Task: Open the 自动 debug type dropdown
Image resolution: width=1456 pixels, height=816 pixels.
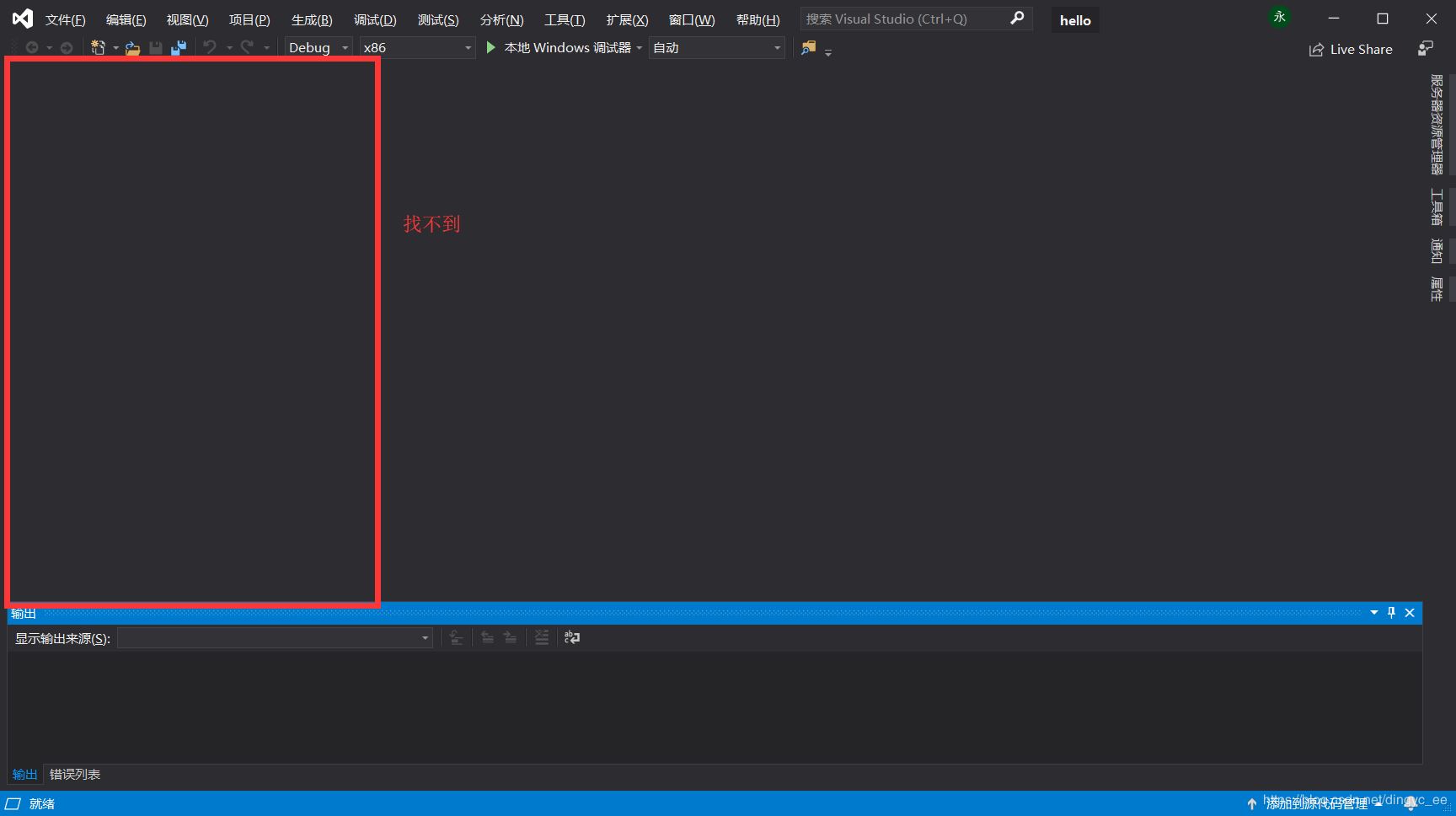Action: (717, 48)
